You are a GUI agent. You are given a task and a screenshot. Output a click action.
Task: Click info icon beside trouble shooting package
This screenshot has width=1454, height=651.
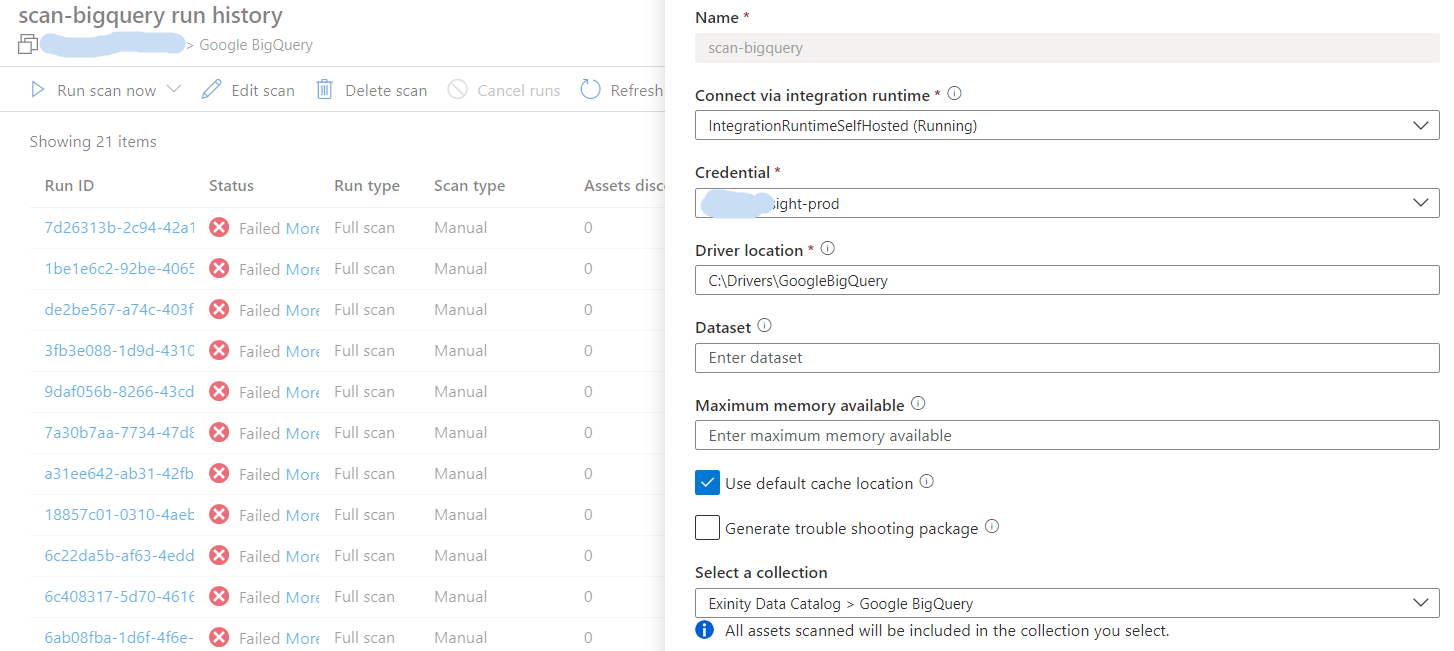tap(992, 526)
